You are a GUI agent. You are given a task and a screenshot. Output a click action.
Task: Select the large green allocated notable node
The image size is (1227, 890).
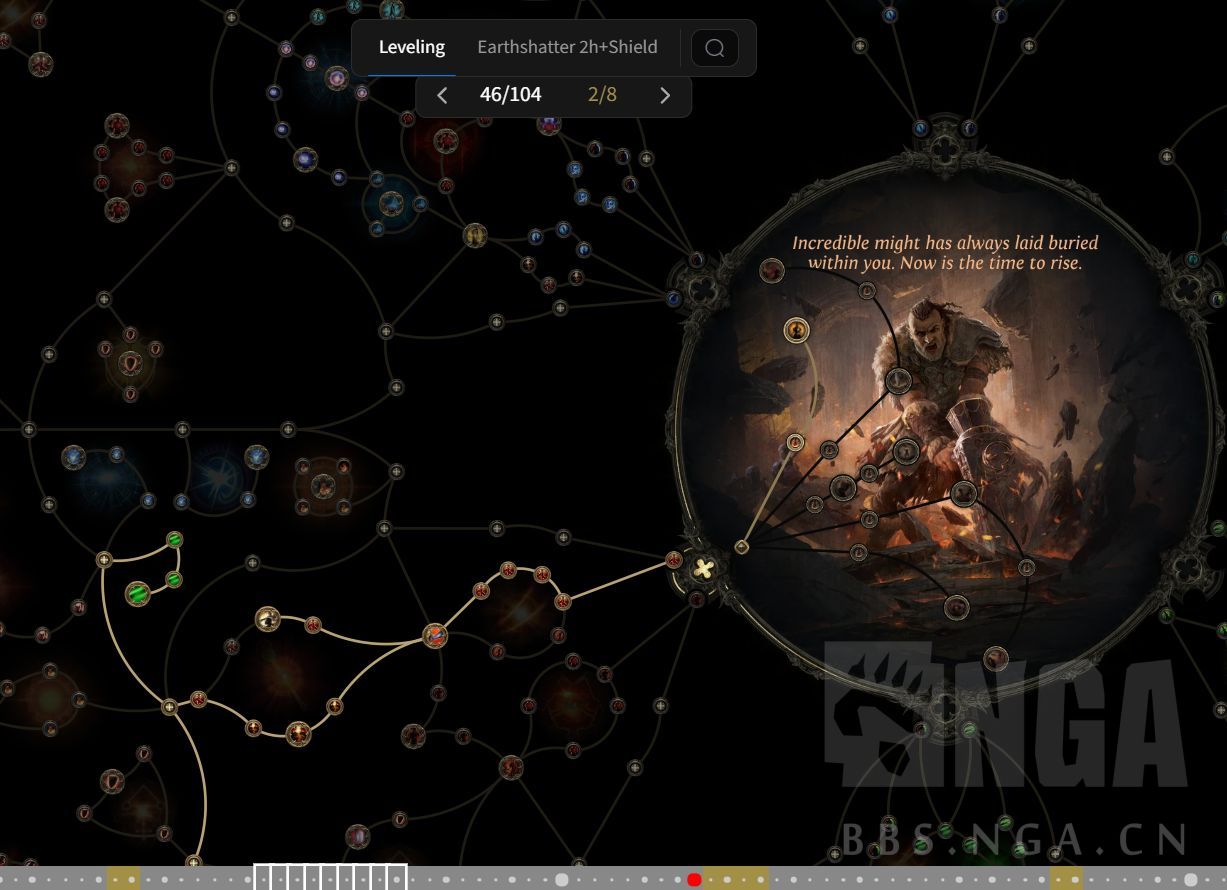138,593
